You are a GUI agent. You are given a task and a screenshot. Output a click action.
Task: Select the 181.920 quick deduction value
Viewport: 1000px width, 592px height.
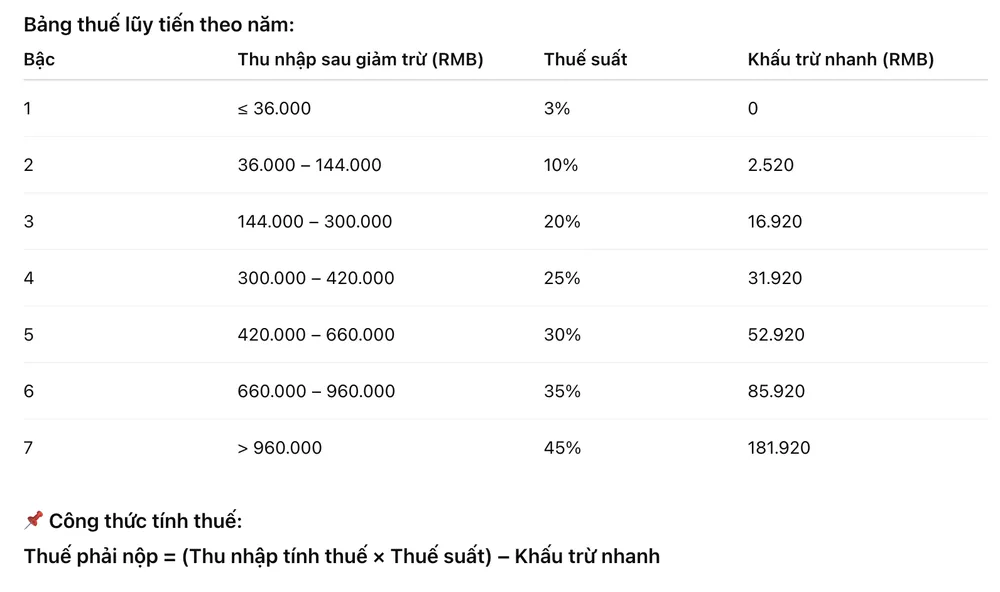point(779,448)
